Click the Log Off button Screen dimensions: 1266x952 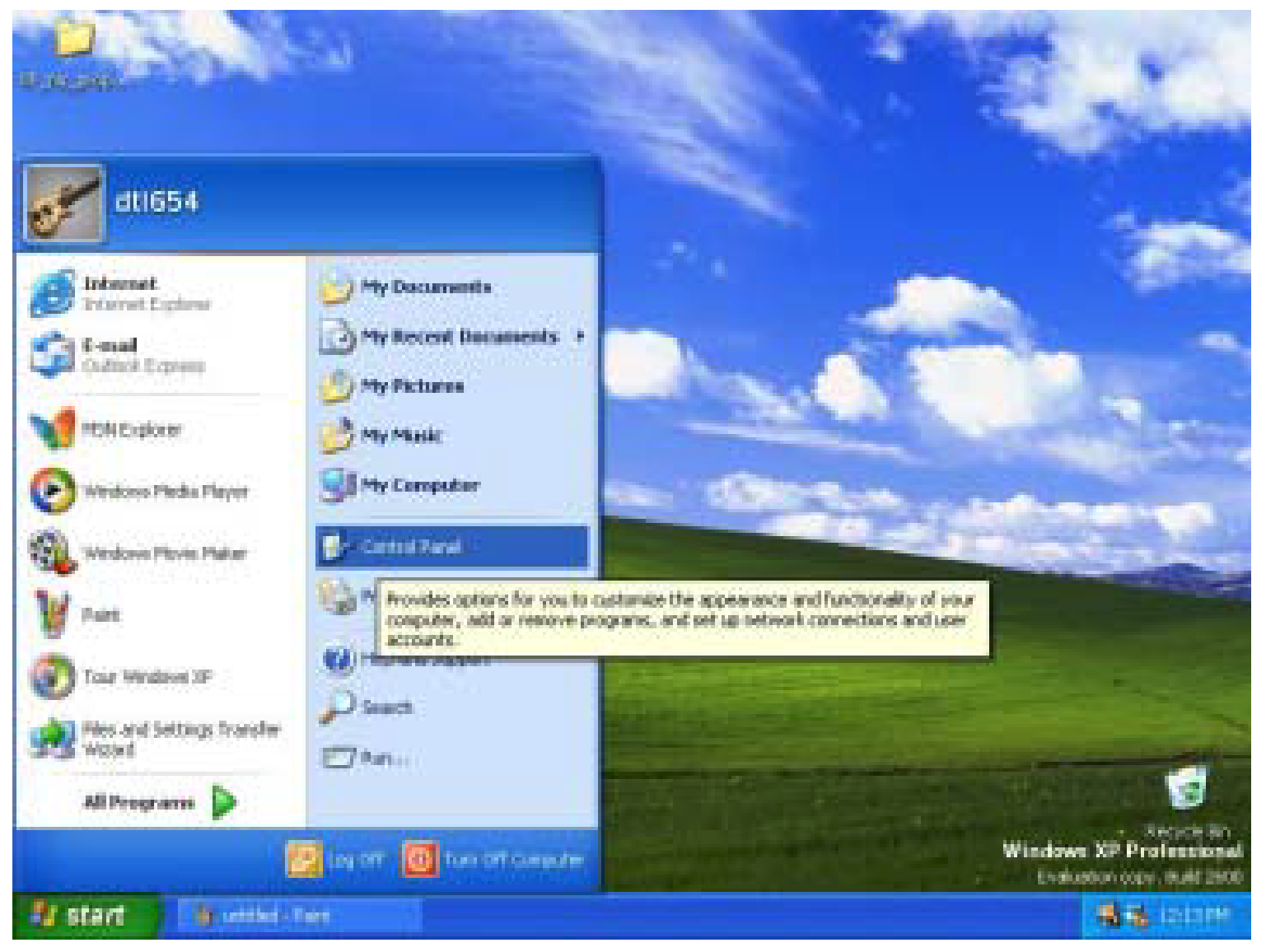point(335,860)
